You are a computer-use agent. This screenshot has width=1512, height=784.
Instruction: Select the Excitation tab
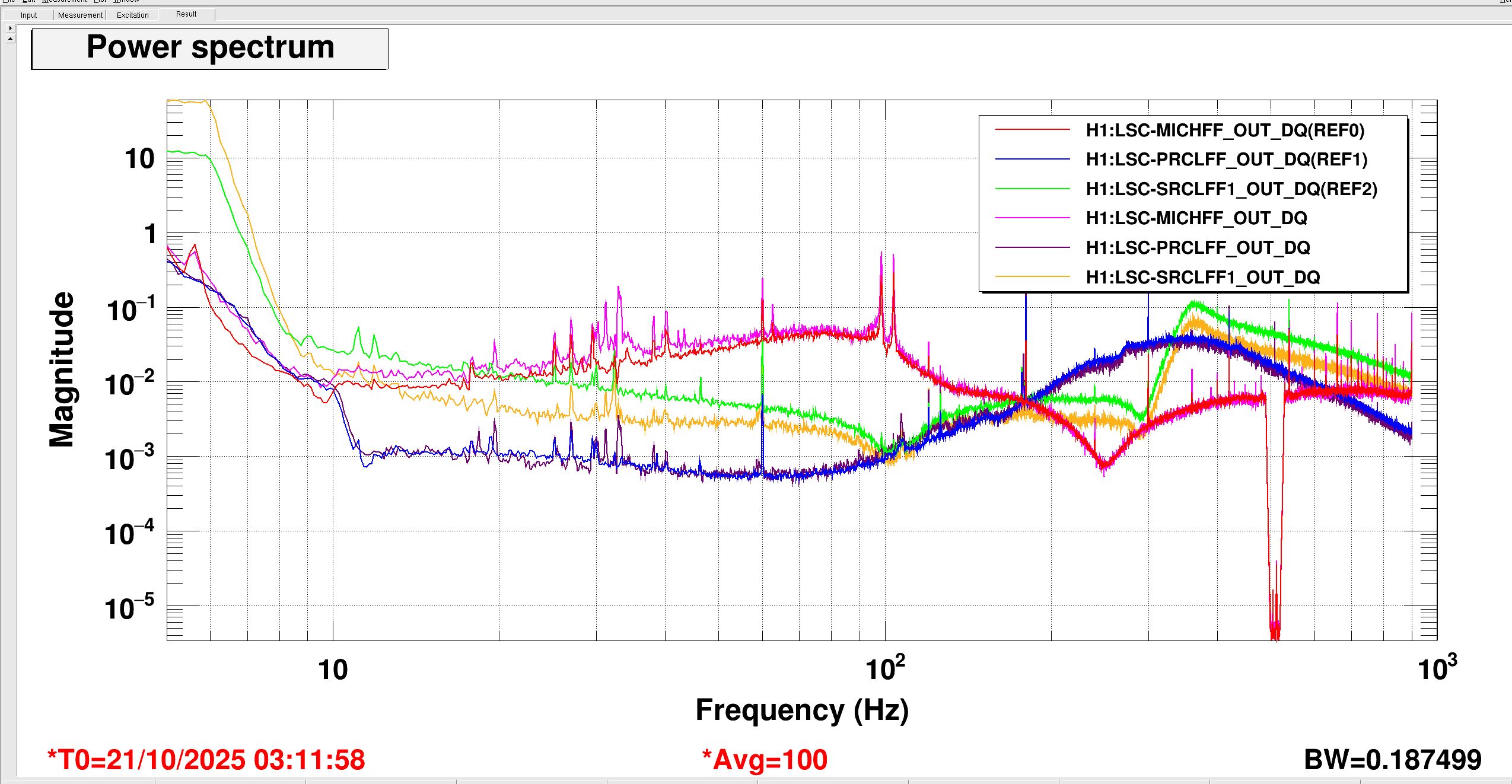pyautogui.click(x=132, y=15)
